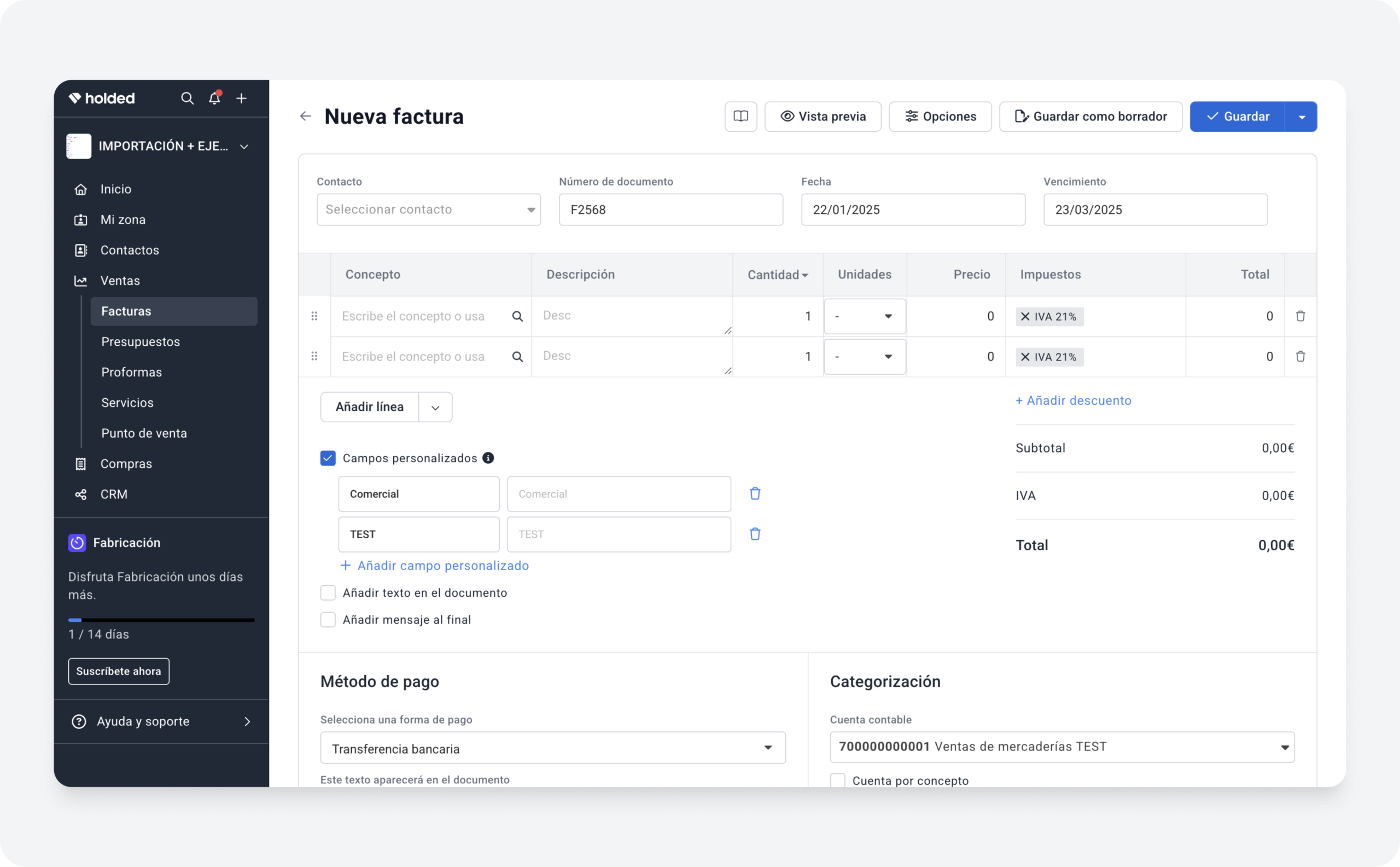1400x867 pixels.
Task: Check Cuenta por concepto checkbox
Action: click(x=838, y=780)
